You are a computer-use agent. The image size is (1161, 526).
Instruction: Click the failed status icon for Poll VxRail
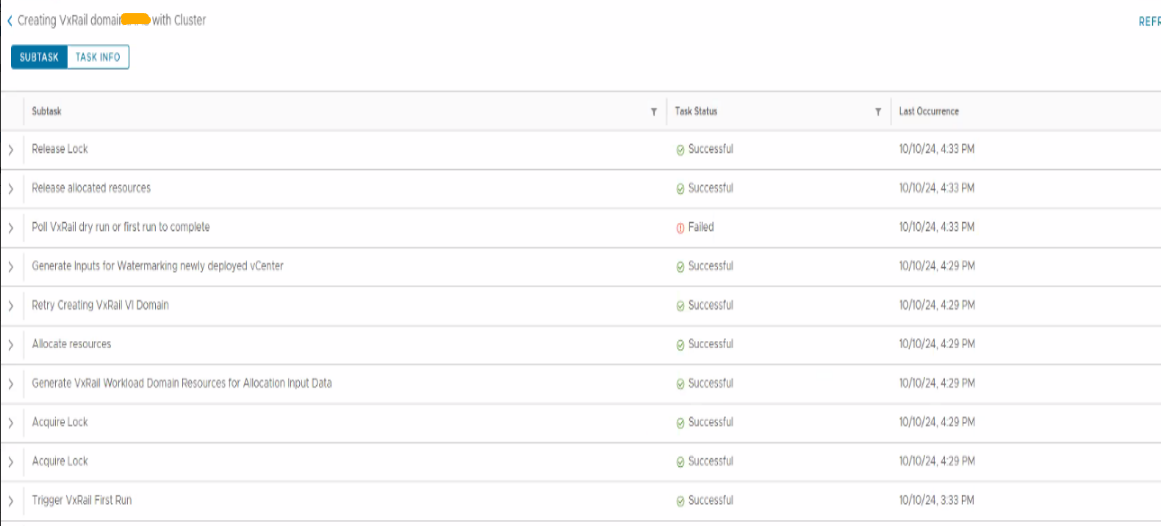point(680,228)
